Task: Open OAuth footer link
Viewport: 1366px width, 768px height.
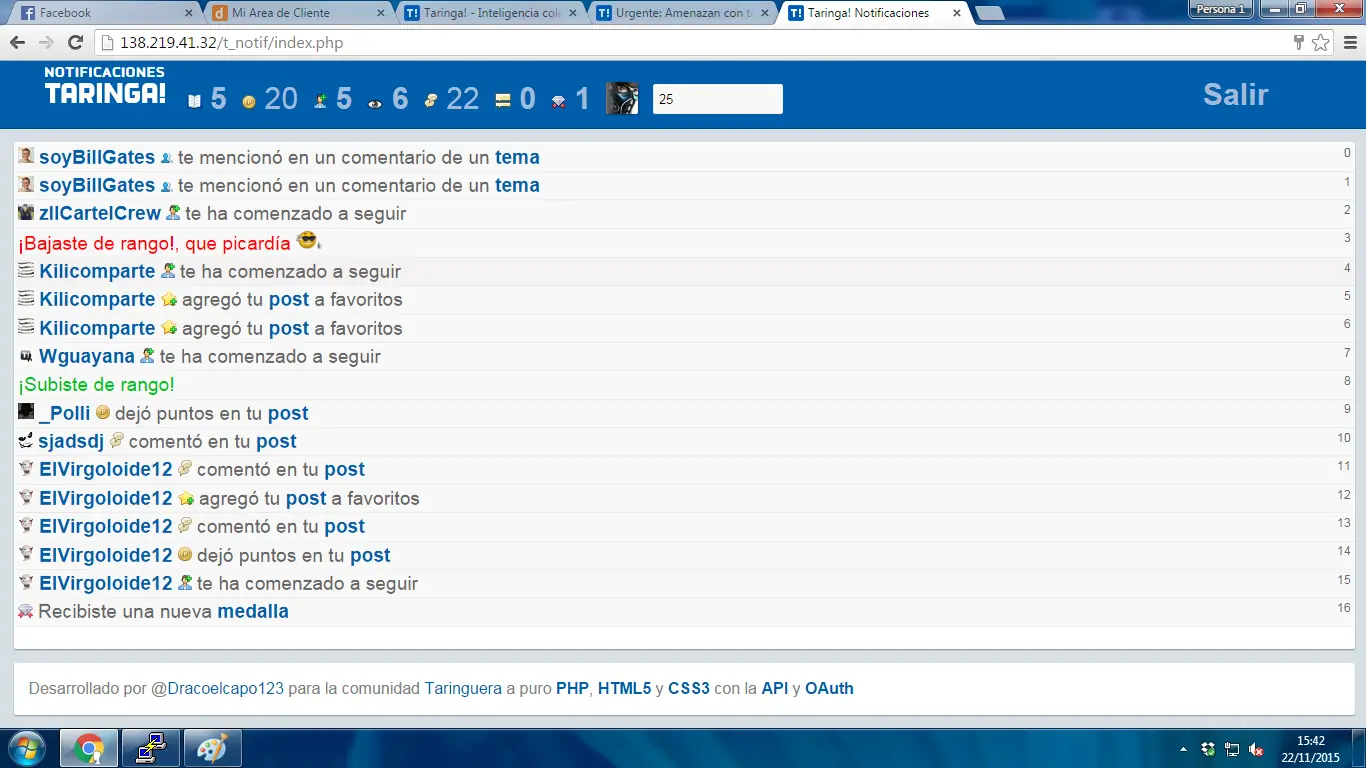Action: (x=829, y=688)
